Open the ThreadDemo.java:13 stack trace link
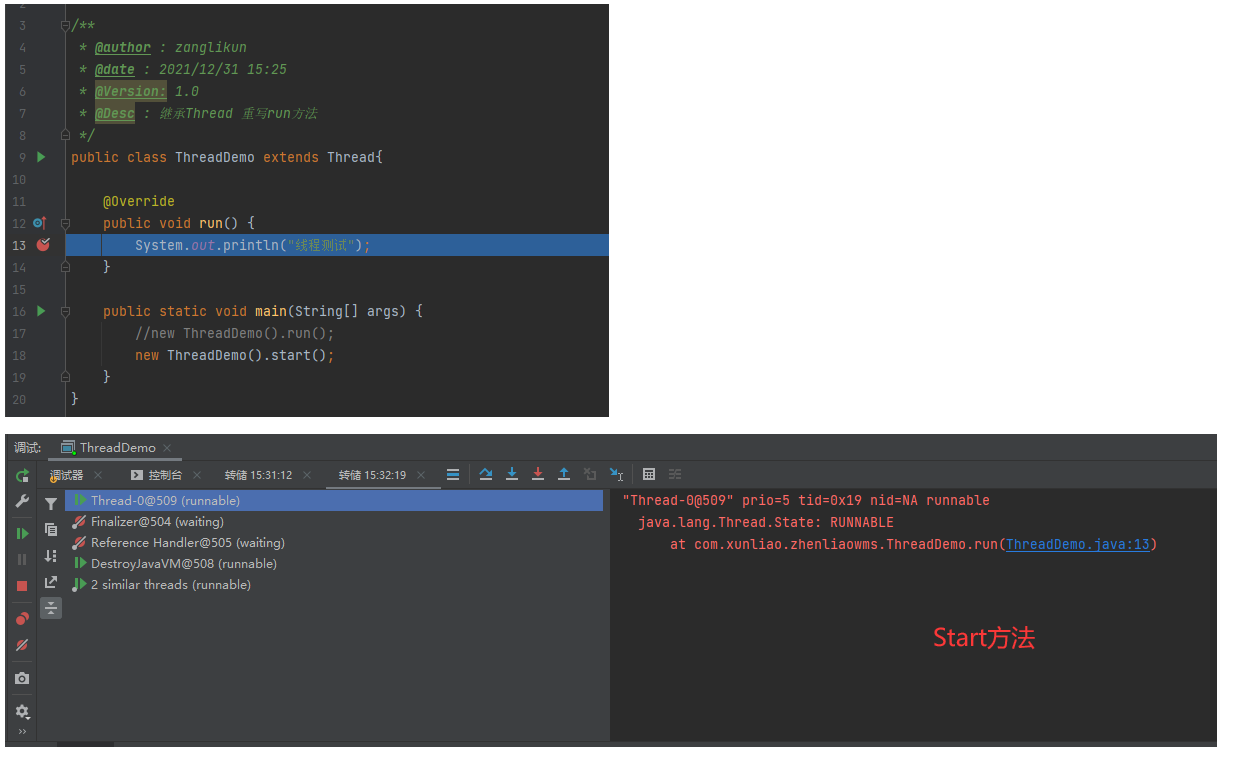The width and height of the screenshot is (1253, 758). [1078, 544]
